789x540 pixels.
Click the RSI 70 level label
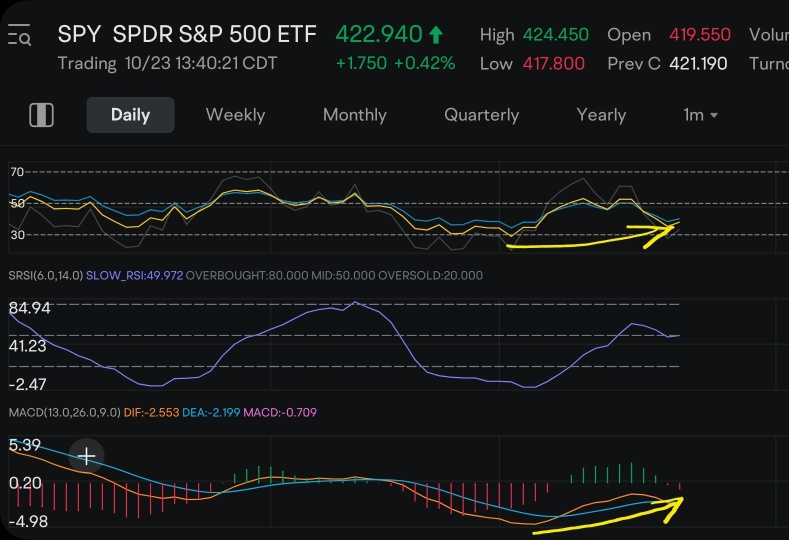click(17, 172)
